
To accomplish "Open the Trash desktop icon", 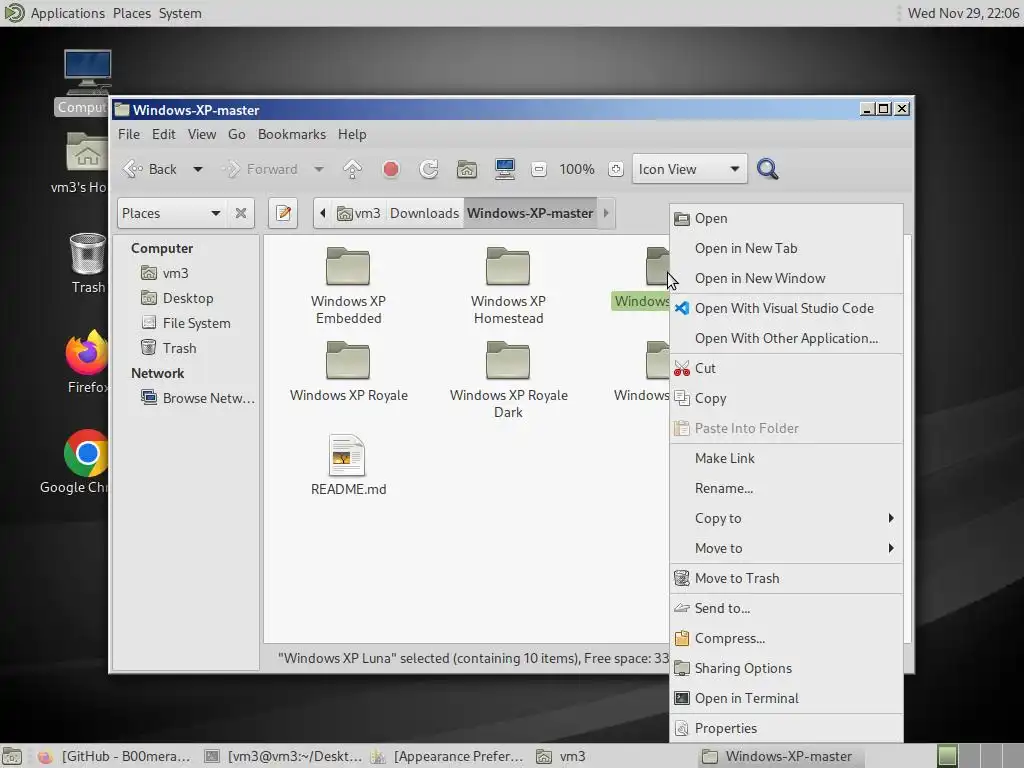I will tap(88, 263).
